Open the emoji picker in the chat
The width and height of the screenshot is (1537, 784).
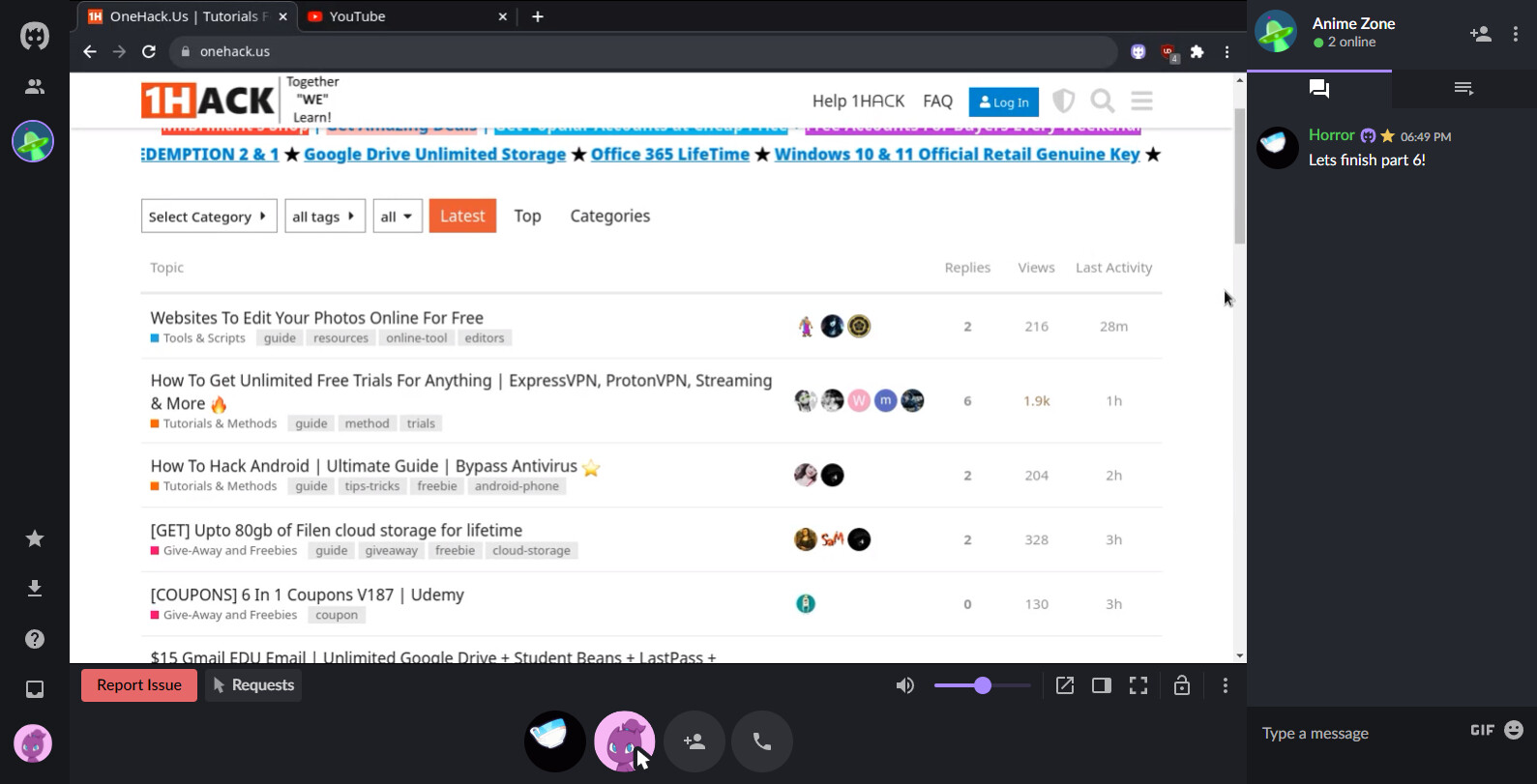[x=1514, y=730]
